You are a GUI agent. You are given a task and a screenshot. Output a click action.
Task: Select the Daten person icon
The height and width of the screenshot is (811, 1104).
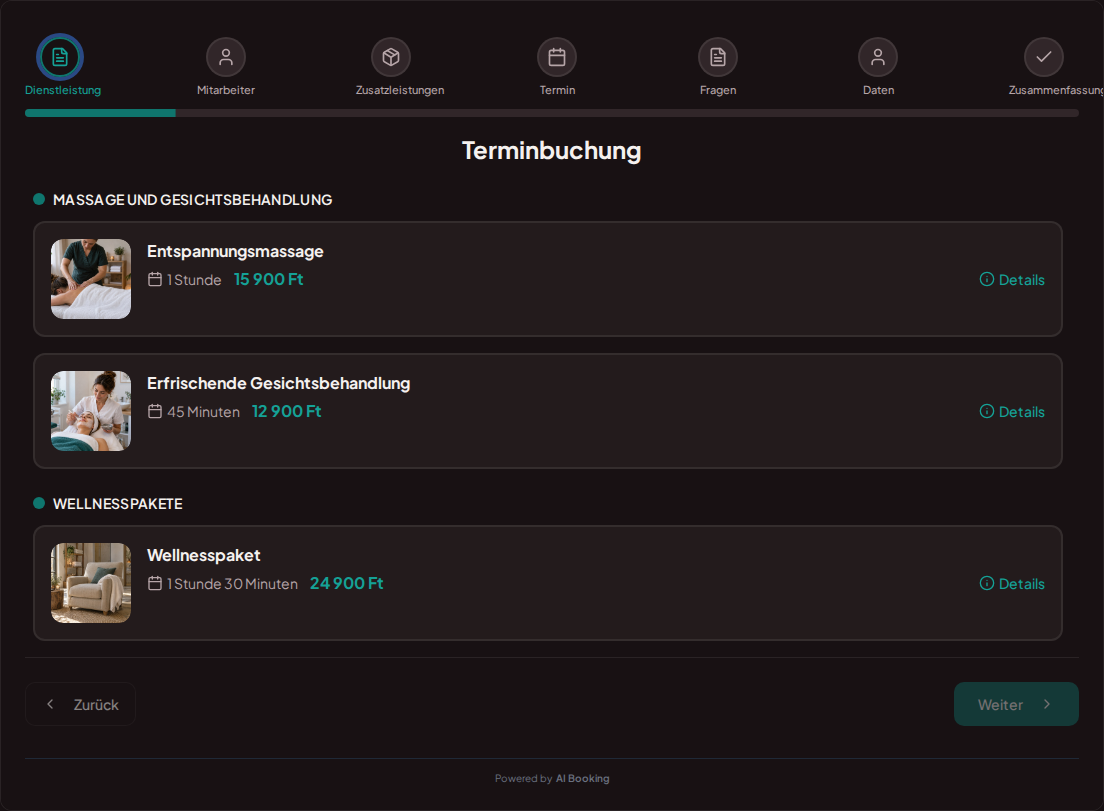878,57
